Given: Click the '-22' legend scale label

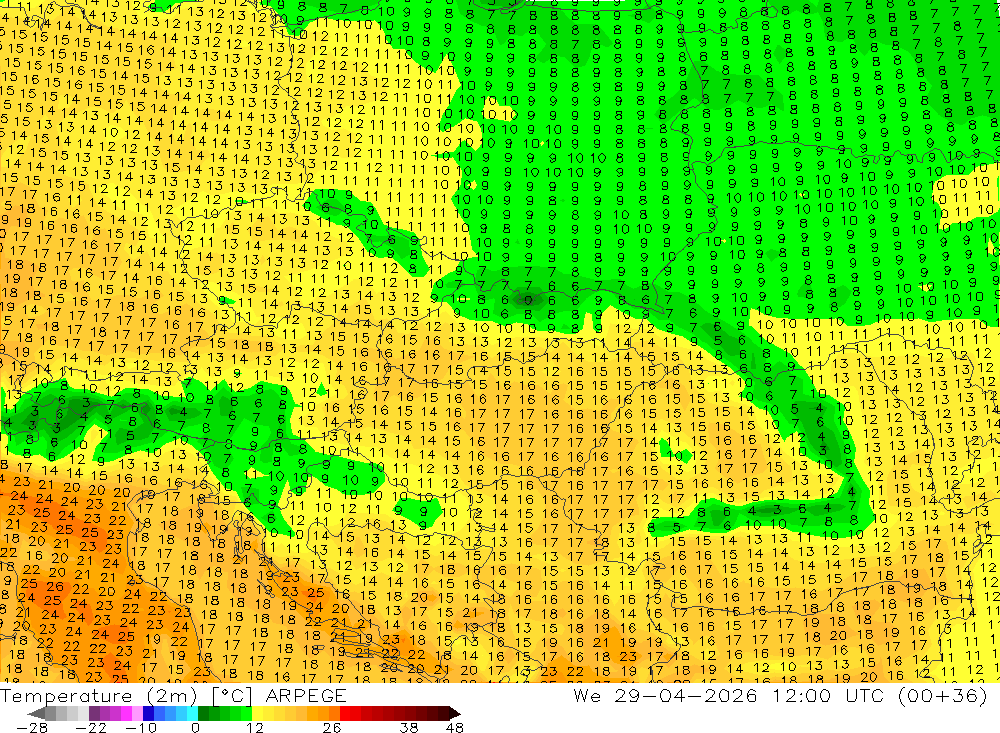Looking at the screenshot, I should point(91,727).
